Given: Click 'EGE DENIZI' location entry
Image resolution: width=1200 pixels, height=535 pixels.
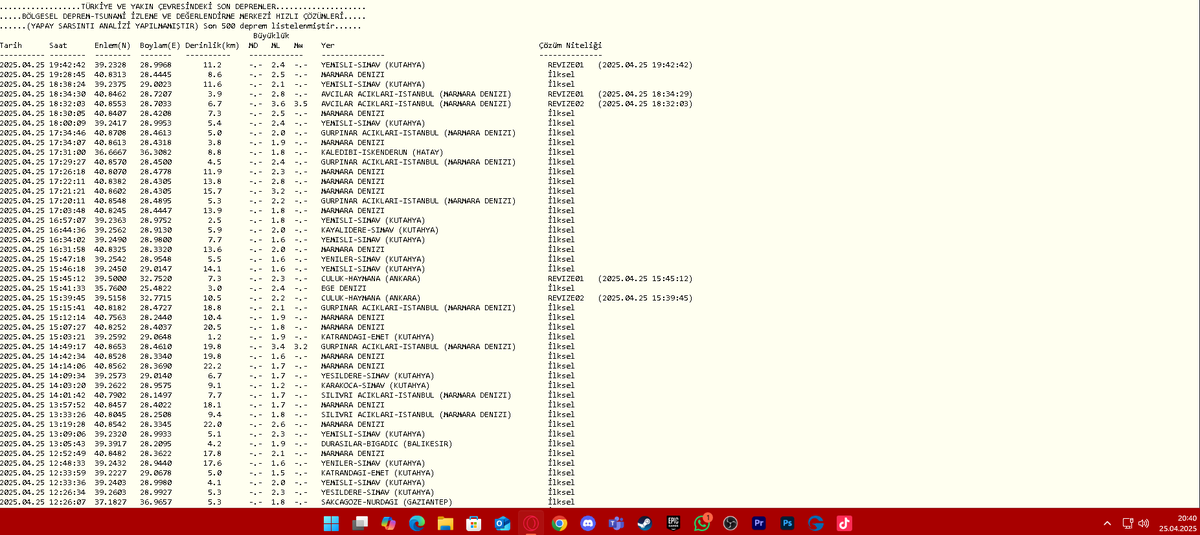Looking at the screenshot, I should pyautogui.click(x=344, y=288).
